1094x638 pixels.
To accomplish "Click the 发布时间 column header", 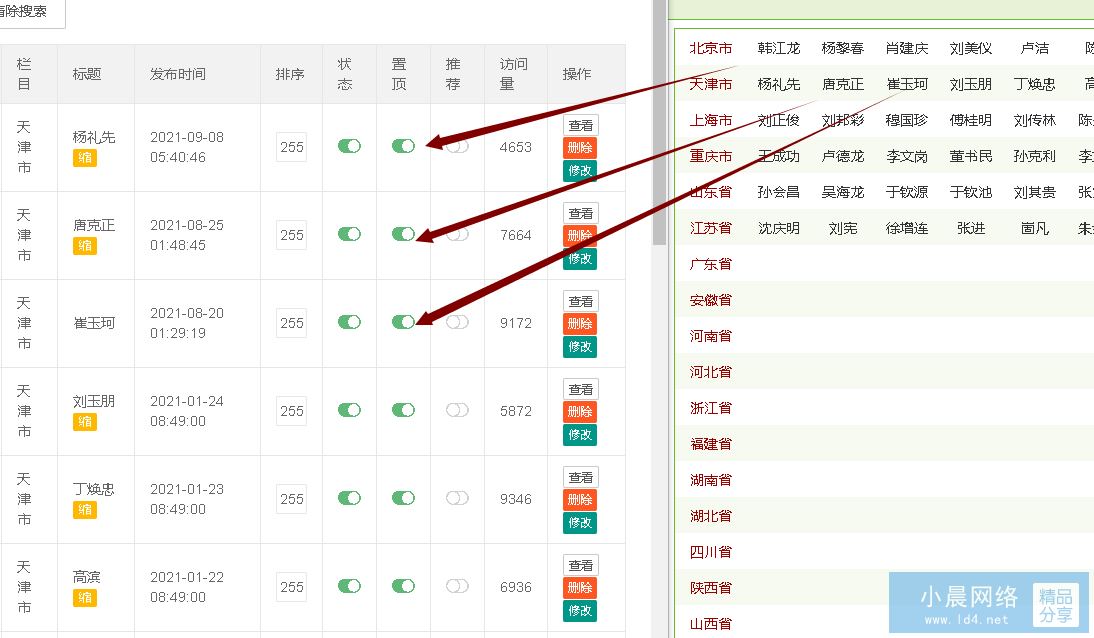I will 178,74.
